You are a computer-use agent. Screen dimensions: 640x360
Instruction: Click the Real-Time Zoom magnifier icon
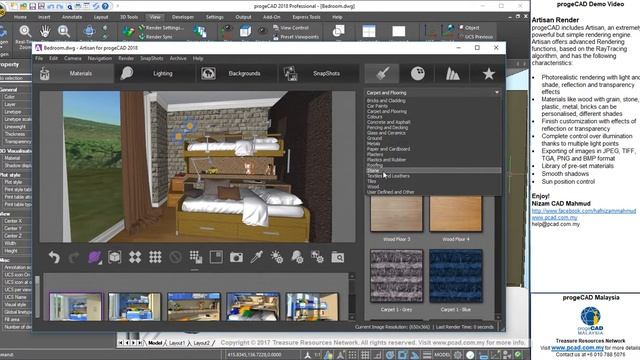(x=25, y=31)
